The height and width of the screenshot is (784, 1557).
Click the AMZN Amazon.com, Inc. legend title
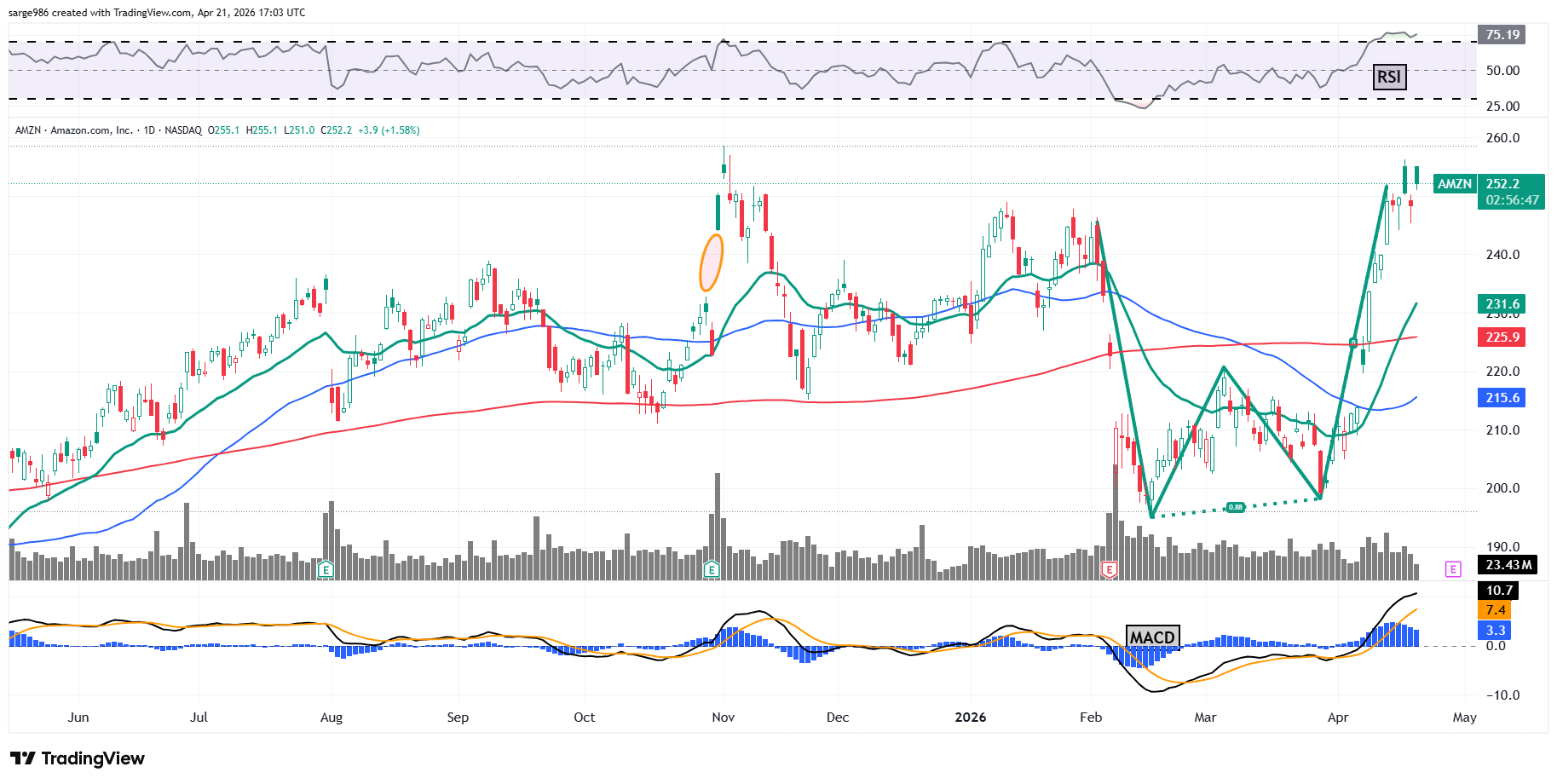[73, 130]
